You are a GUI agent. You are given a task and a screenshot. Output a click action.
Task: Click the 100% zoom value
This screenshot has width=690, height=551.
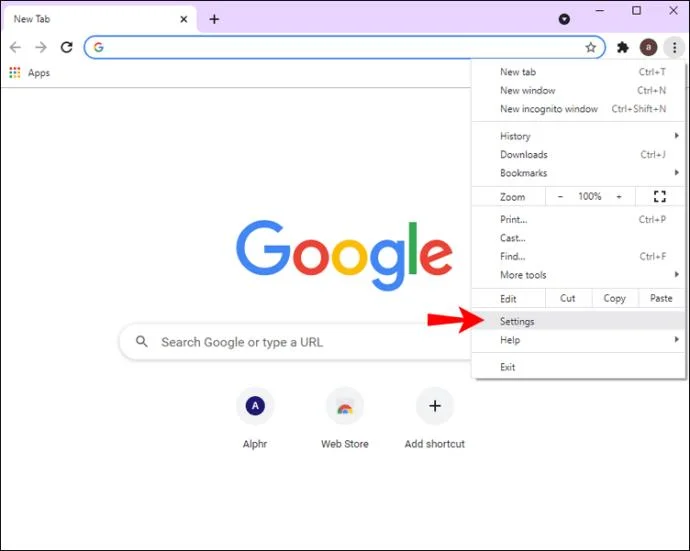(590, 196)
